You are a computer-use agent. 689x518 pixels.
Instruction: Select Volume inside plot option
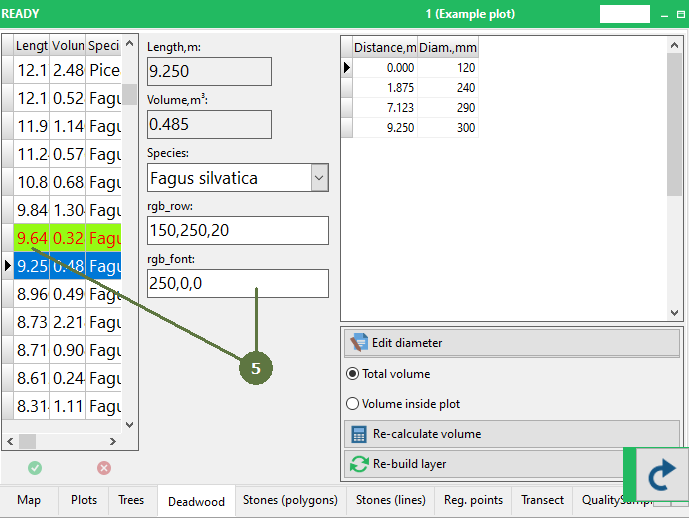click(352, 404)
